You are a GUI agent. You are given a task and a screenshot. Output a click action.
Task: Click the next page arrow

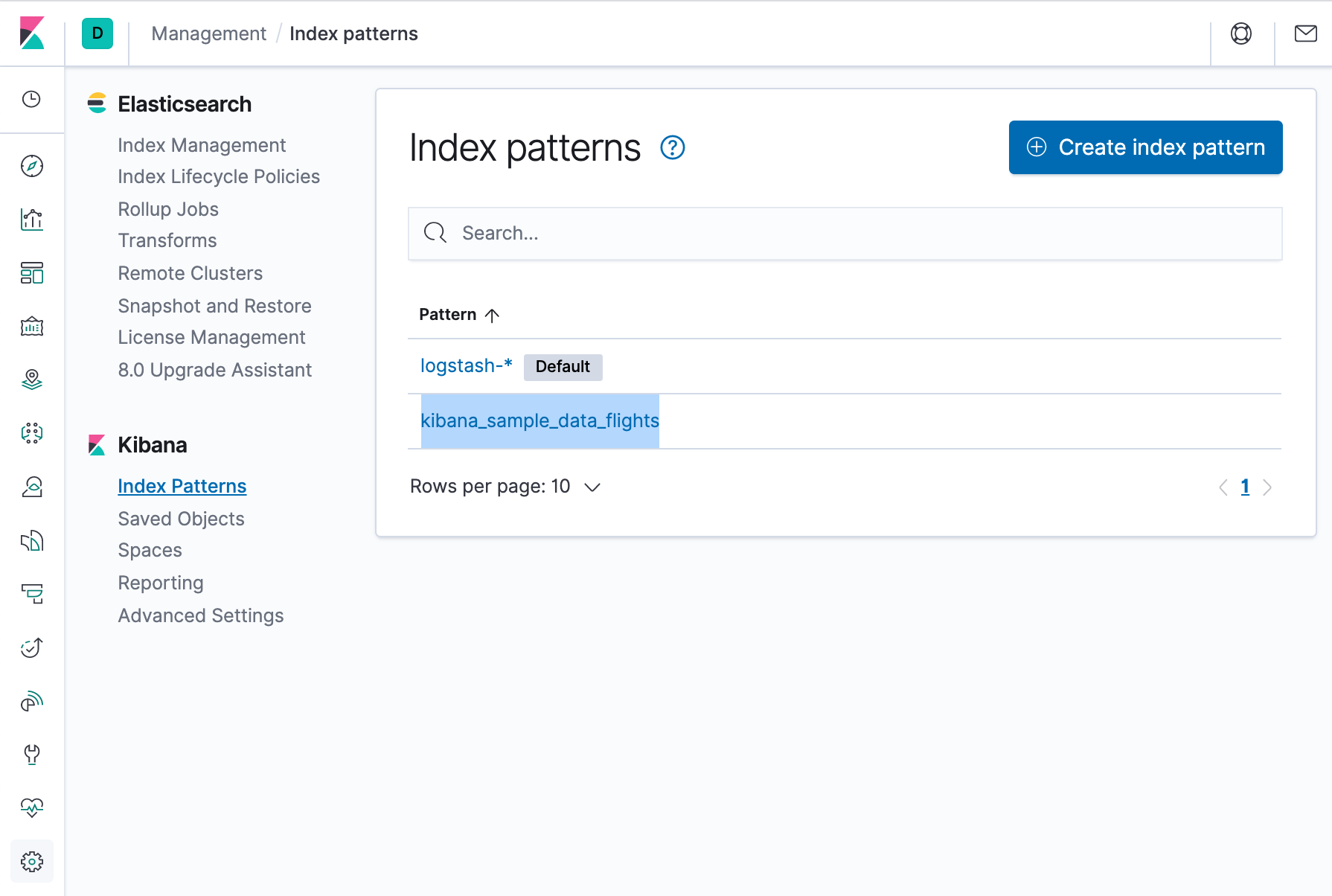pos(1267,487)
